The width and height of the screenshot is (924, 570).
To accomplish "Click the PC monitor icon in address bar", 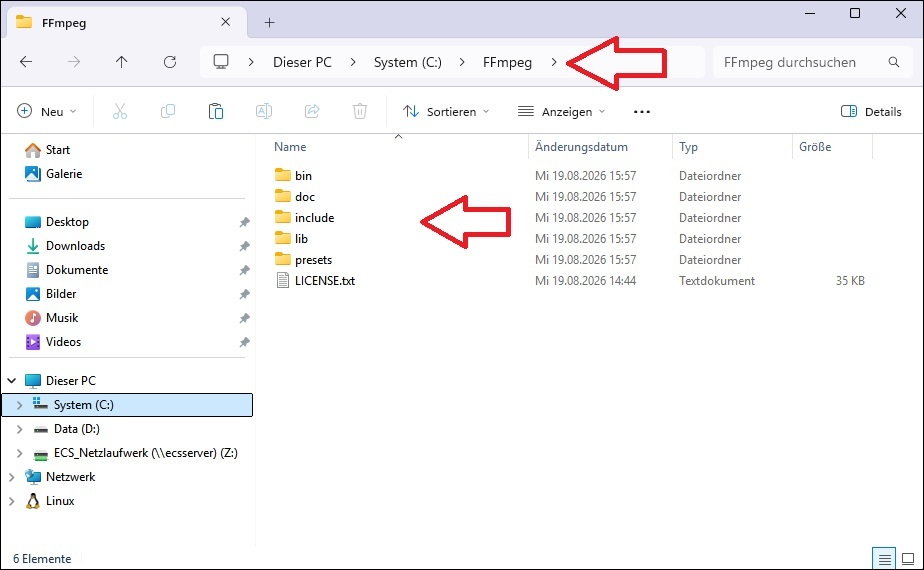I will coord(221,62).
